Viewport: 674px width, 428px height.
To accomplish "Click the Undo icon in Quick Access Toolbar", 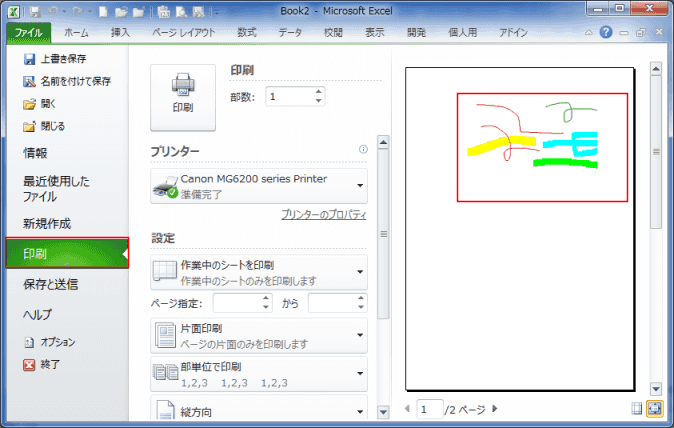I will [53, 12].
